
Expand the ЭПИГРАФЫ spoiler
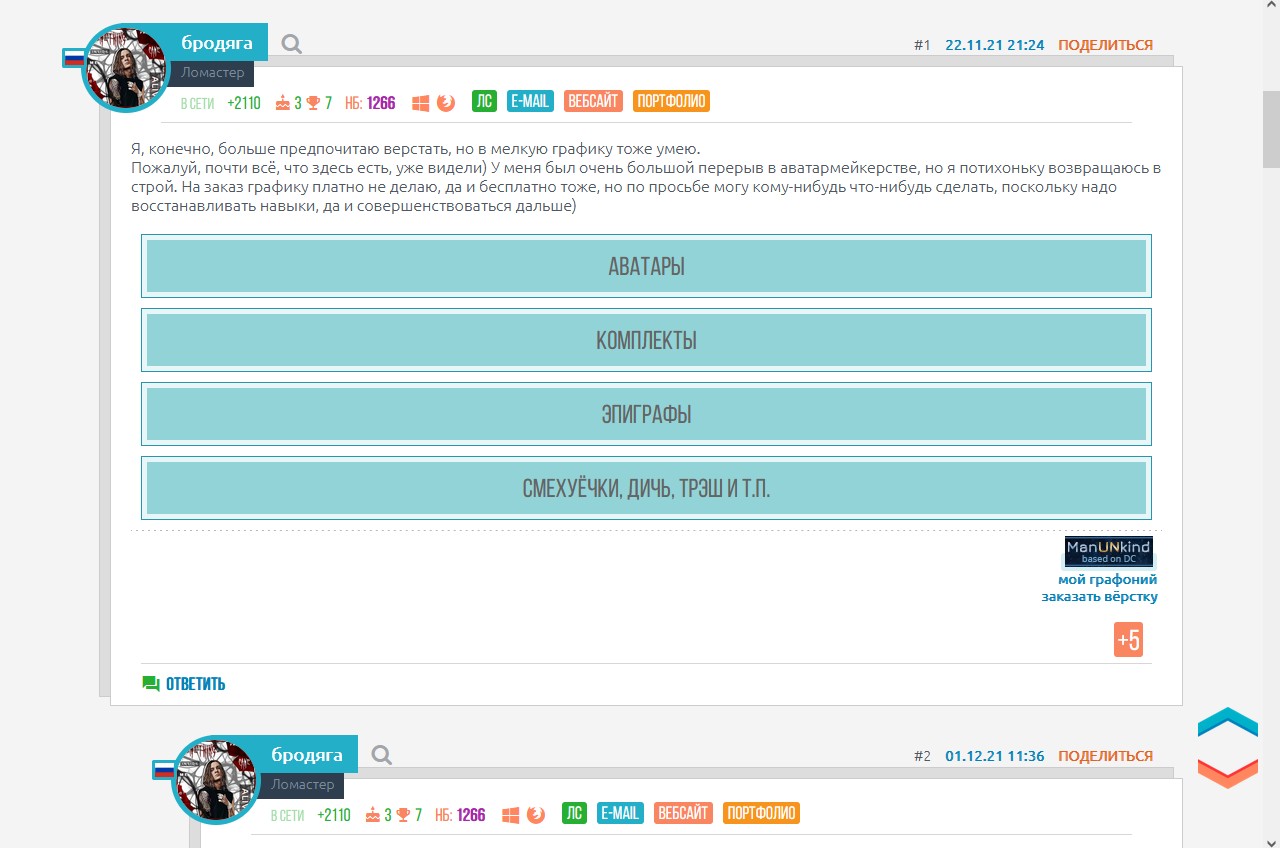(646, 414)
